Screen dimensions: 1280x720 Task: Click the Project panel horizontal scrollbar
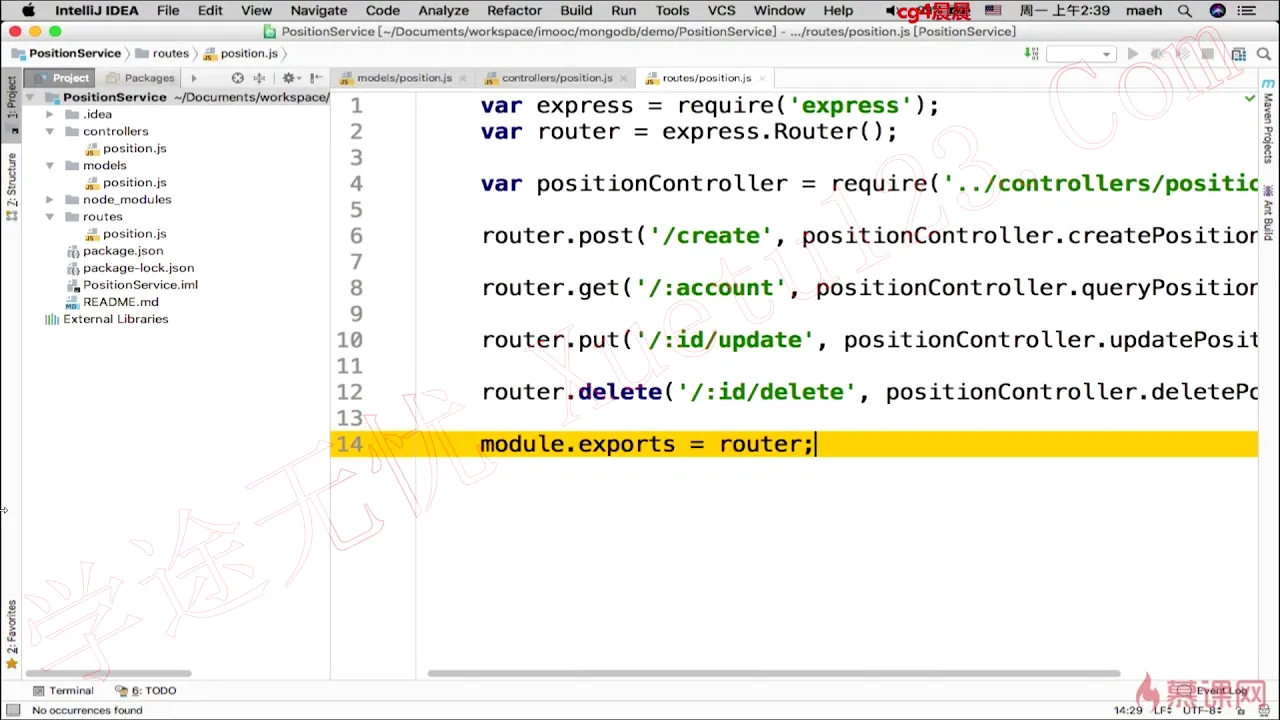tap(108, 673)
